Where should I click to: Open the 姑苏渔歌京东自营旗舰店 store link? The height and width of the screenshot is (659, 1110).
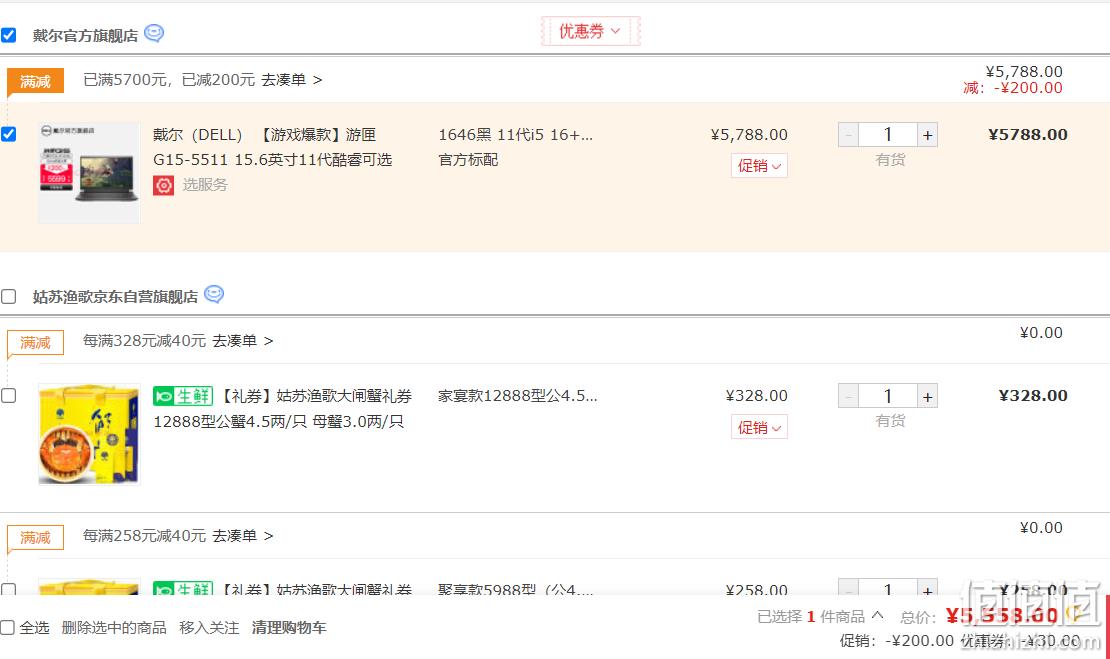click(115, 297)
